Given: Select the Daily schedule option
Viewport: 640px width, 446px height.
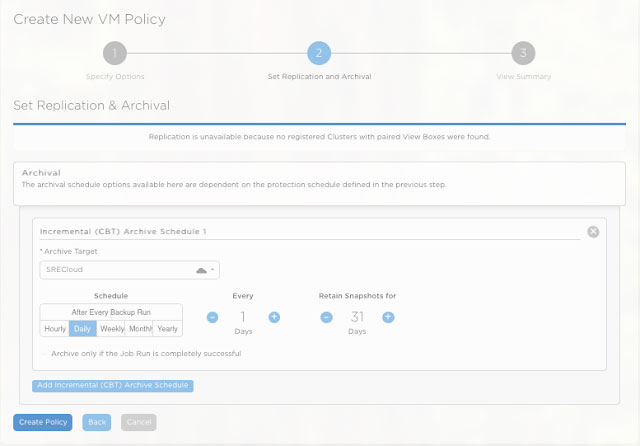Looking at the screenshot, I should click(x=82, y=329).
